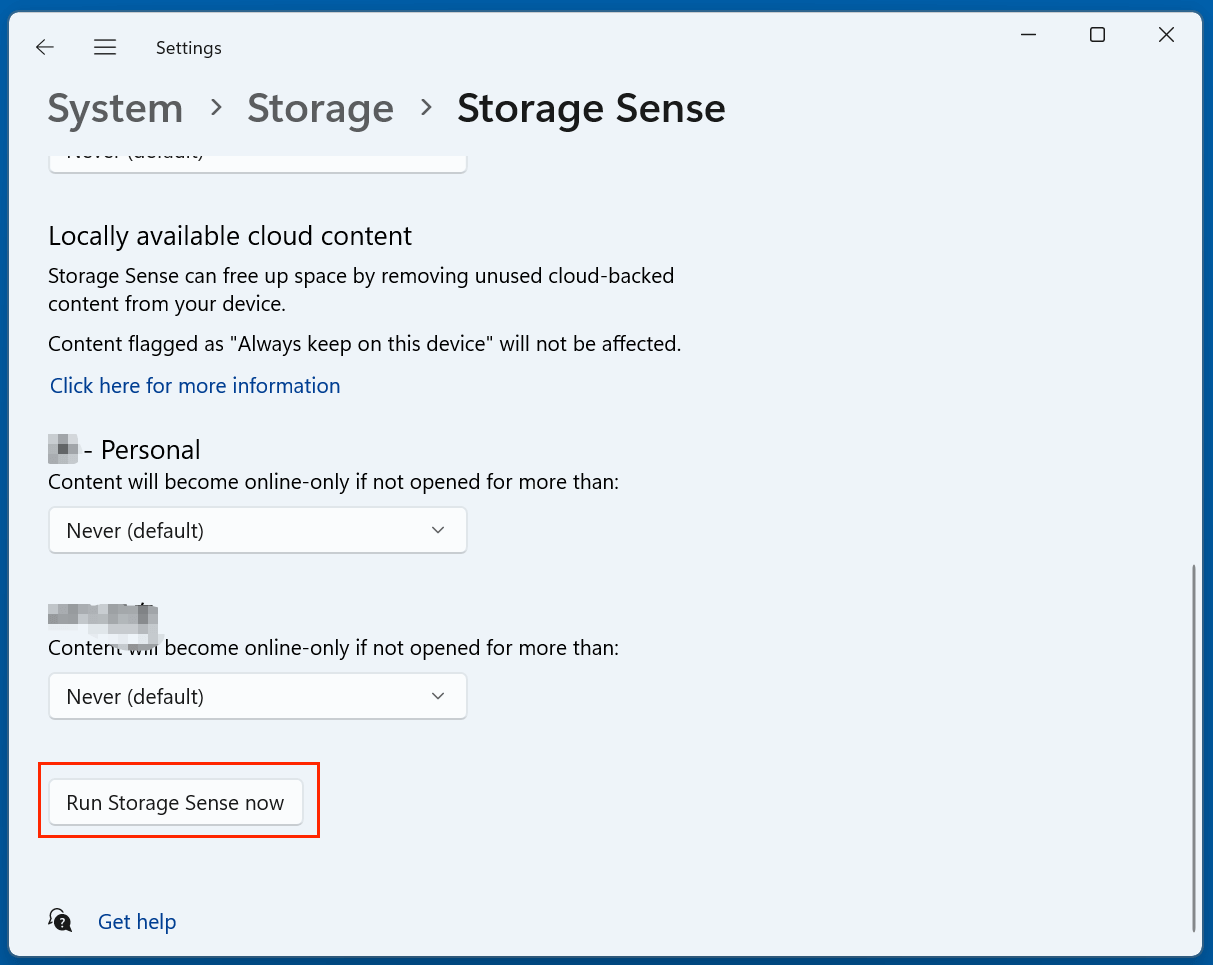Viewport: 1213px width, 965px height.
Task: Maximize the Settings window
Action: click(1097, 35)
